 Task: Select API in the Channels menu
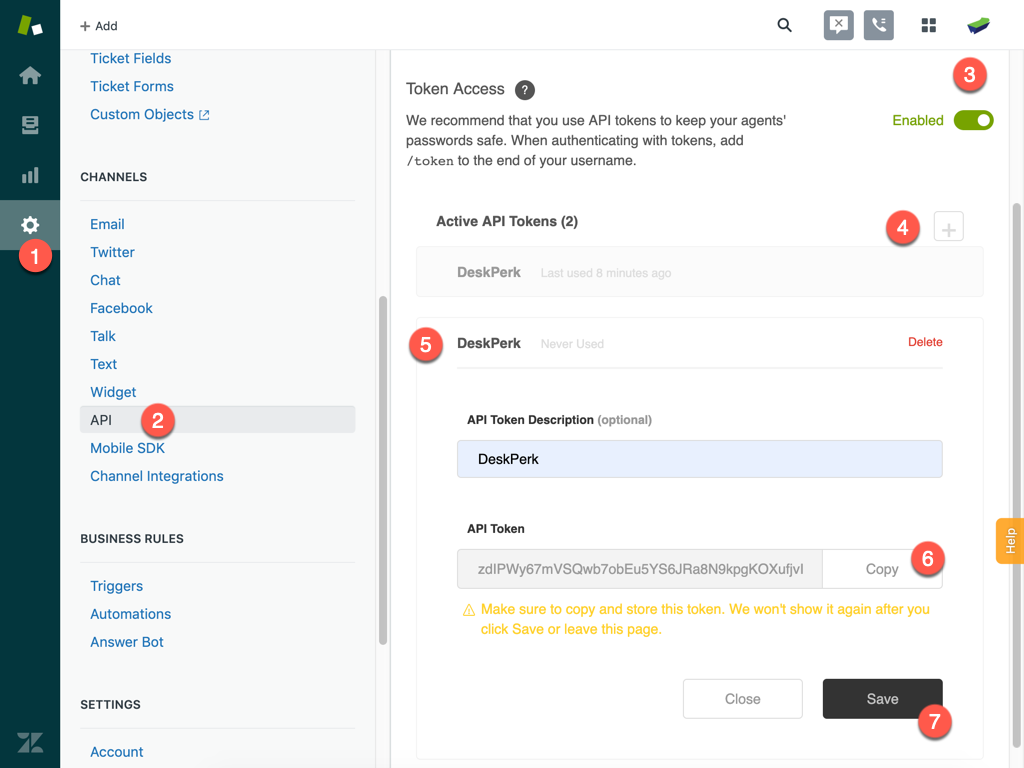tap(101, 420)
